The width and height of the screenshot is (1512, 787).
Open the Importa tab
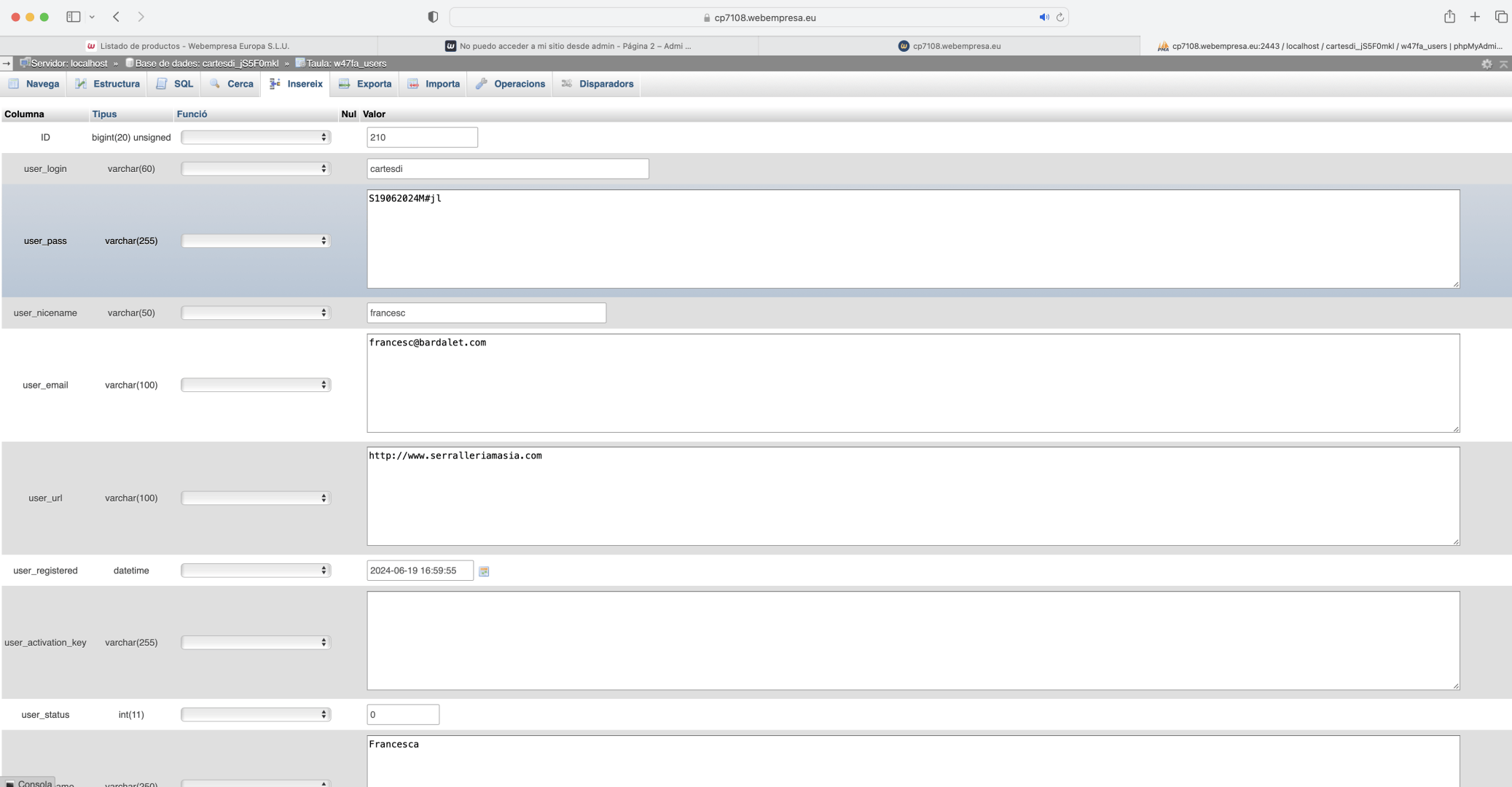pos(434,84)
